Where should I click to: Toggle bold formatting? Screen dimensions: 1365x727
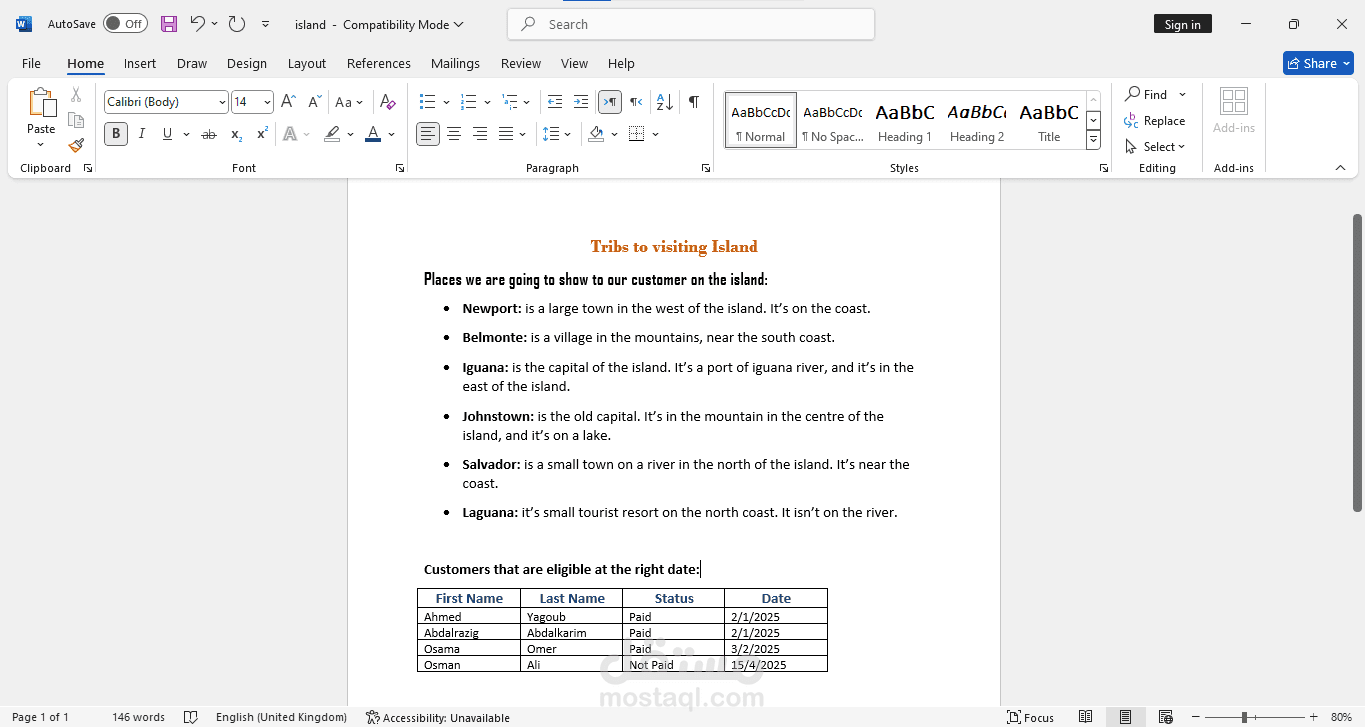116,134
